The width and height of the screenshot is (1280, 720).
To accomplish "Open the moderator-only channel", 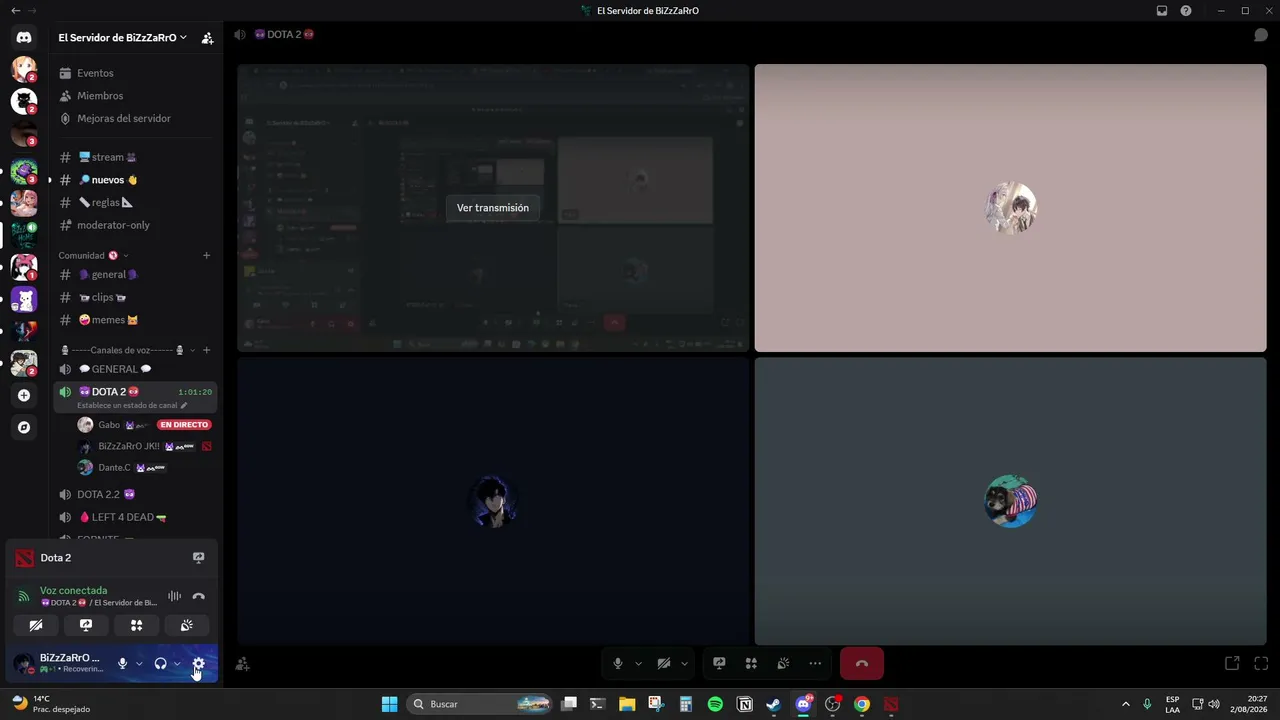I will pyautogui.click(x=135, y=225).
